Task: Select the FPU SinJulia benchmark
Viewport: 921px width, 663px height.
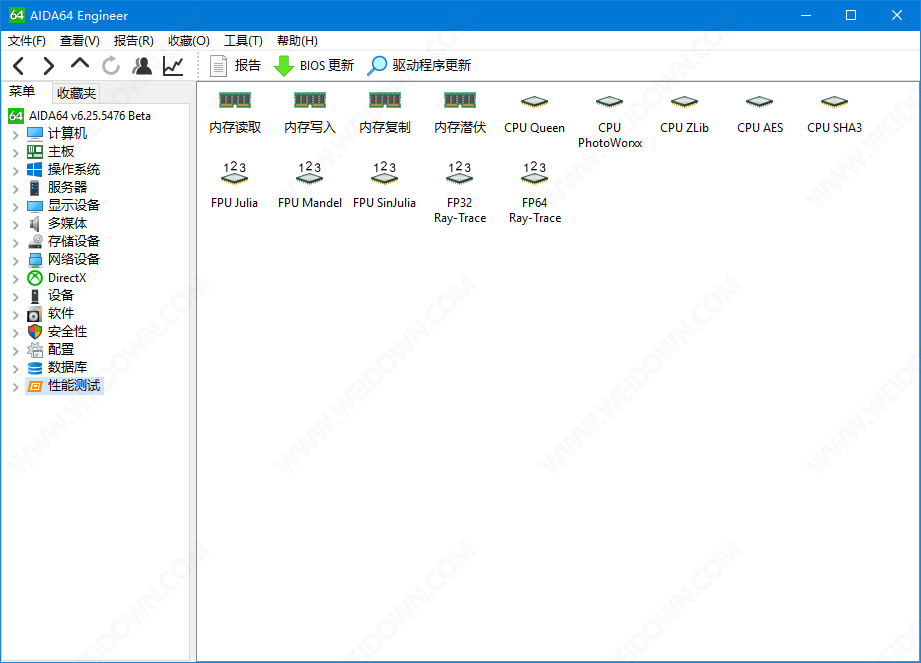Action: (x=385, y=185)
